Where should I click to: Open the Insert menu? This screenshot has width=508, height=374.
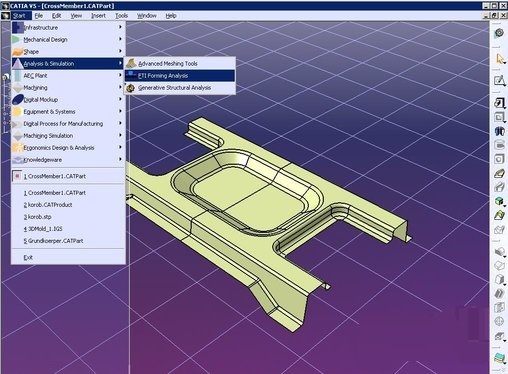pos(98,16)
